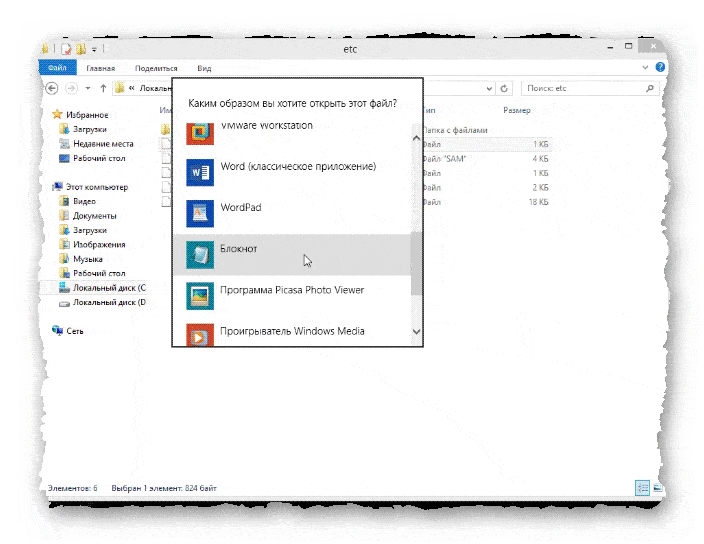The image size is (704, 544).
Task: Sort by the Размер column header
Action: click(517, 110)
